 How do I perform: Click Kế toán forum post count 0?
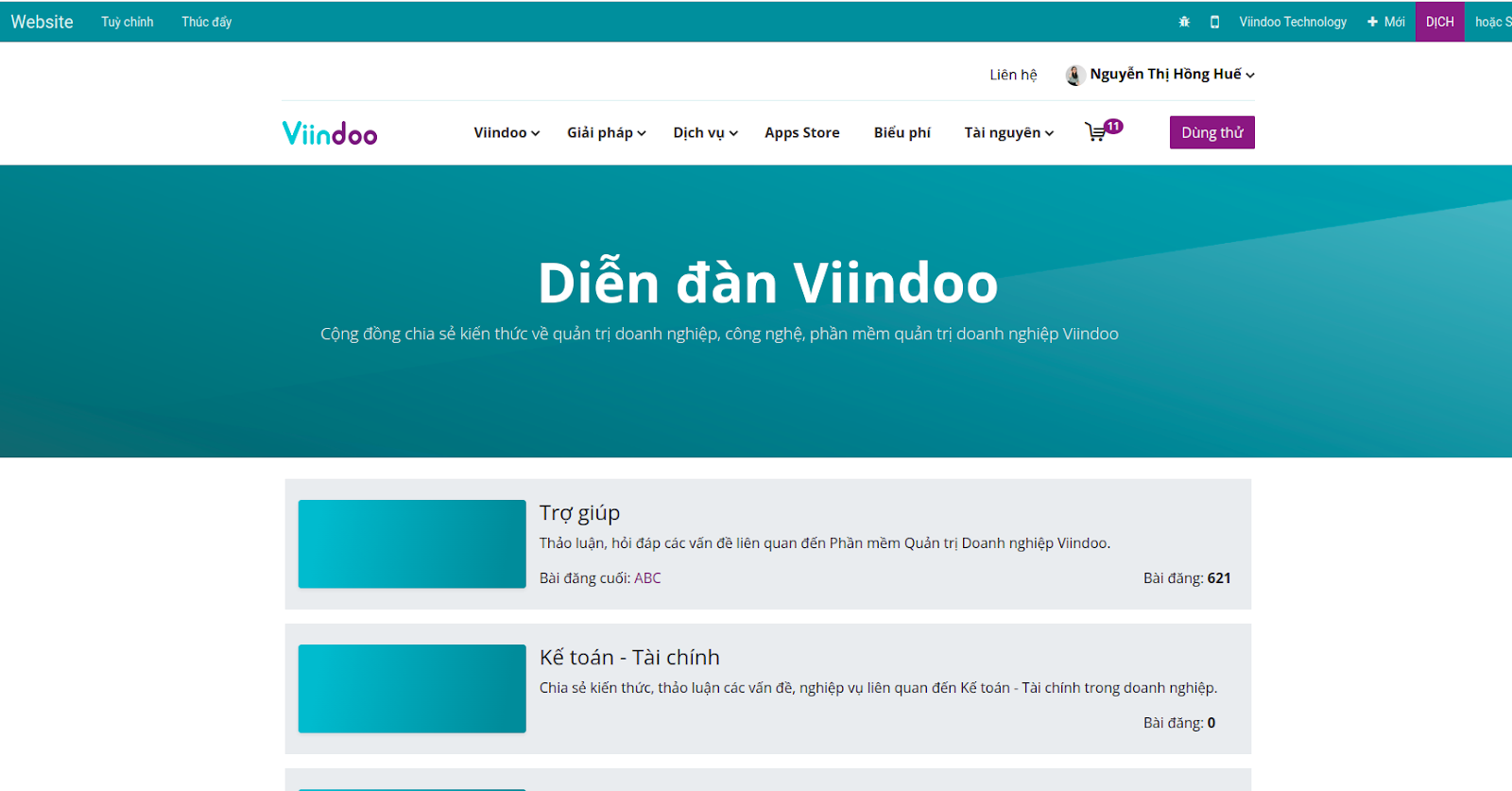pos(1211,723)
